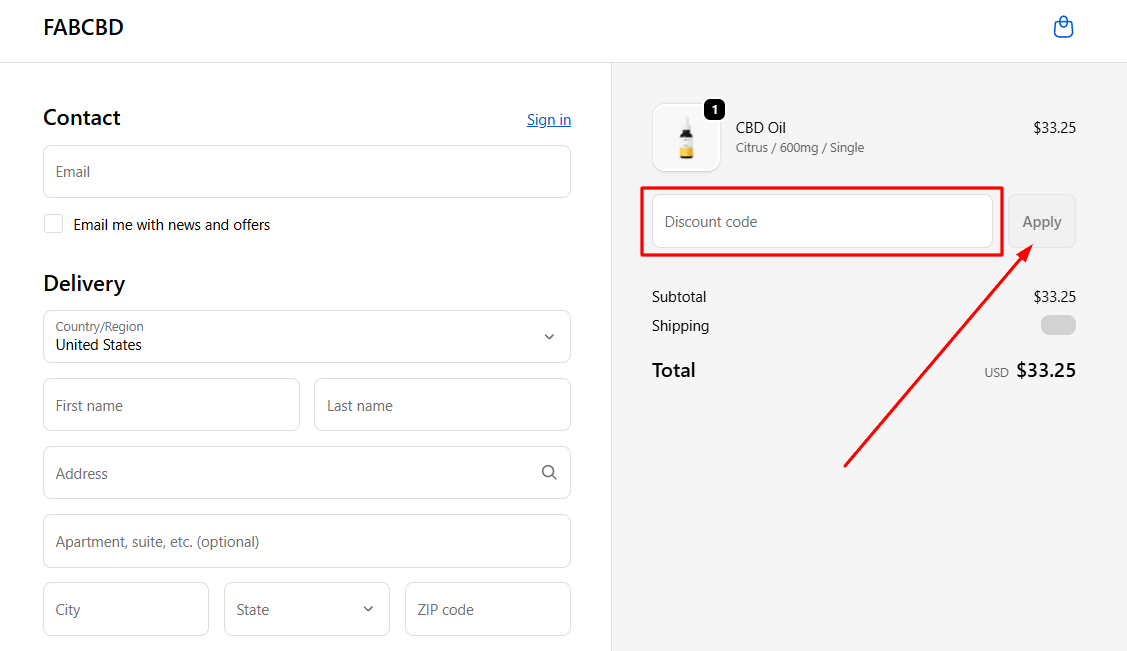Viewport: 1127px width, 651px height.
Task: Click the Citrus / 600mg / Single variant text
Action: (x=800, y=147)
